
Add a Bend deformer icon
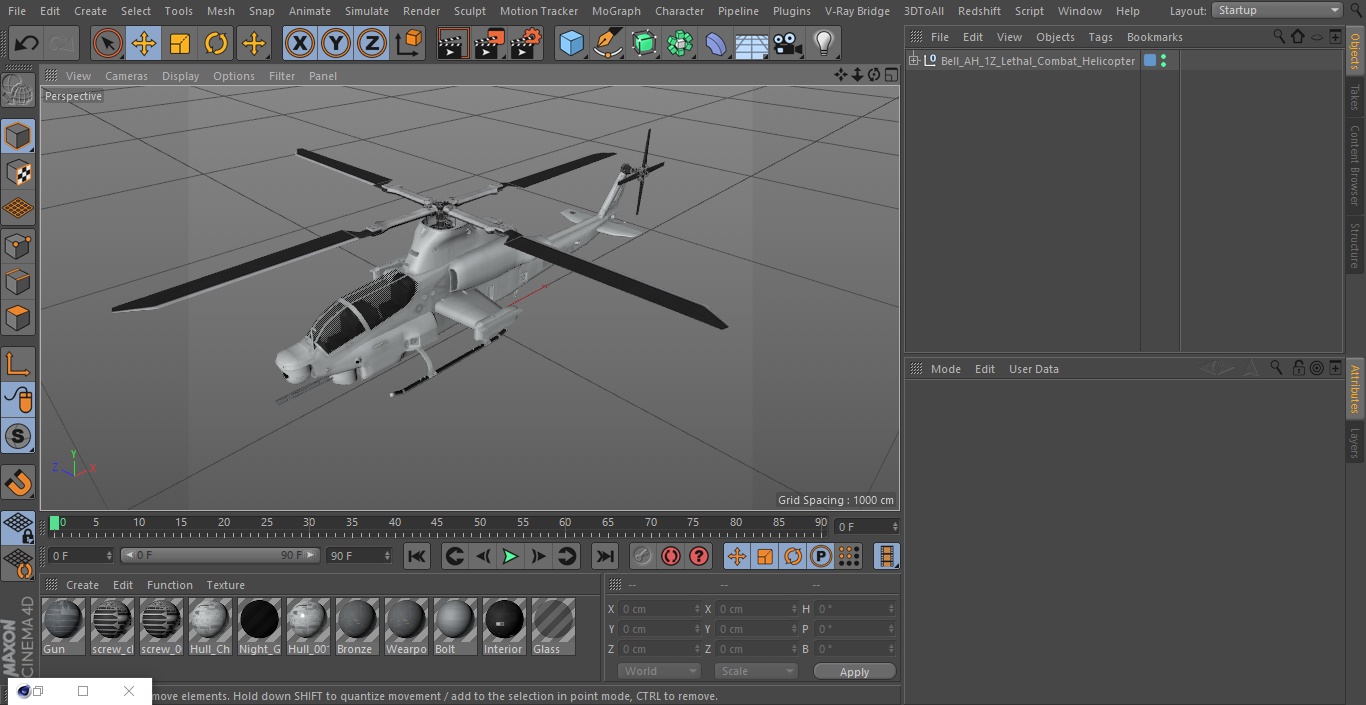[x=716, y=44]
